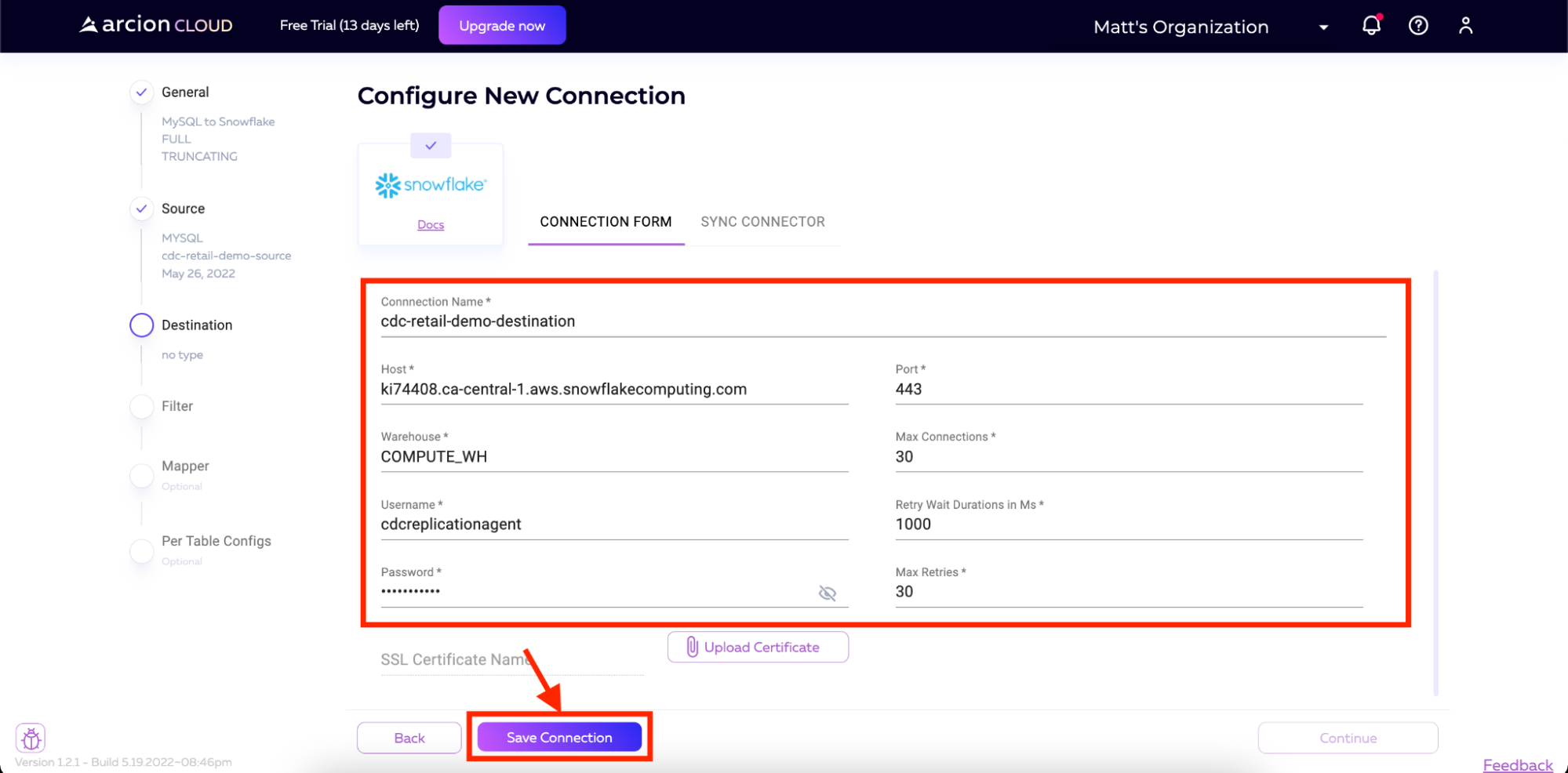Click the Connection Name input field

click(883, 321)
